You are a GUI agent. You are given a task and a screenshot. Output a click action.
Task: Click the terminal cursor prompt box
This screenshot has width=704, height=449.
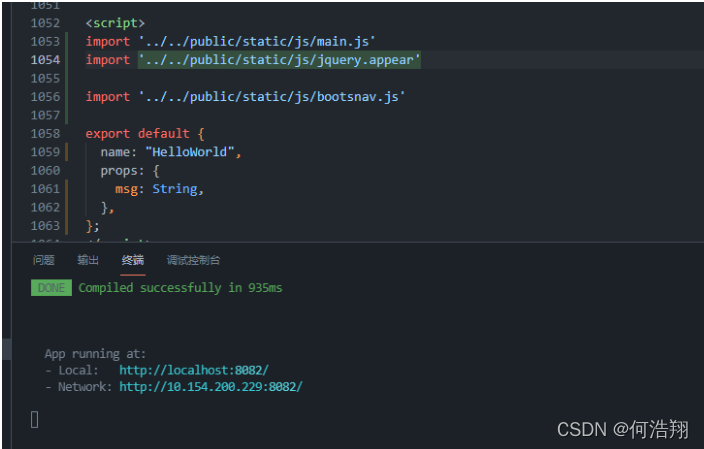tap(35, 420)
